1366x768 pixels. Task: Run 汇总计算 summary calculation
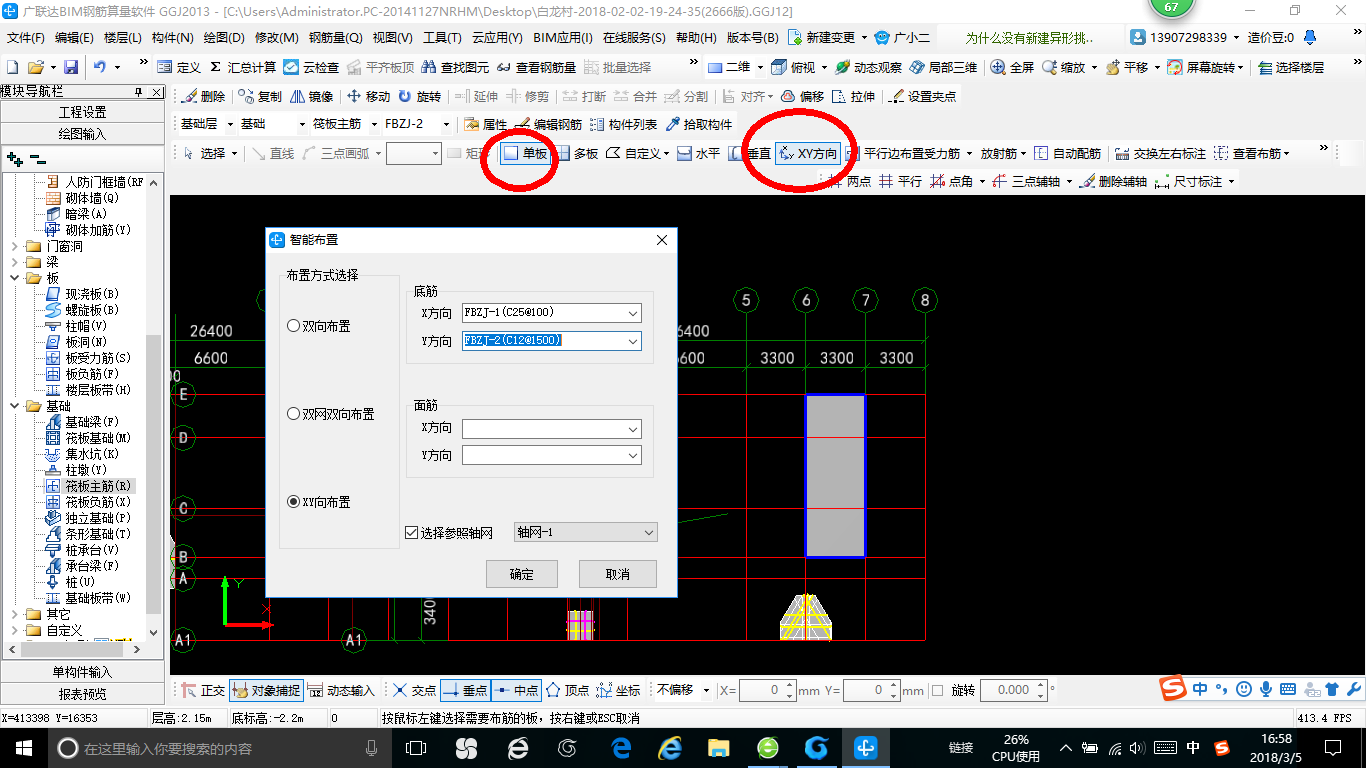coord(243,67)
